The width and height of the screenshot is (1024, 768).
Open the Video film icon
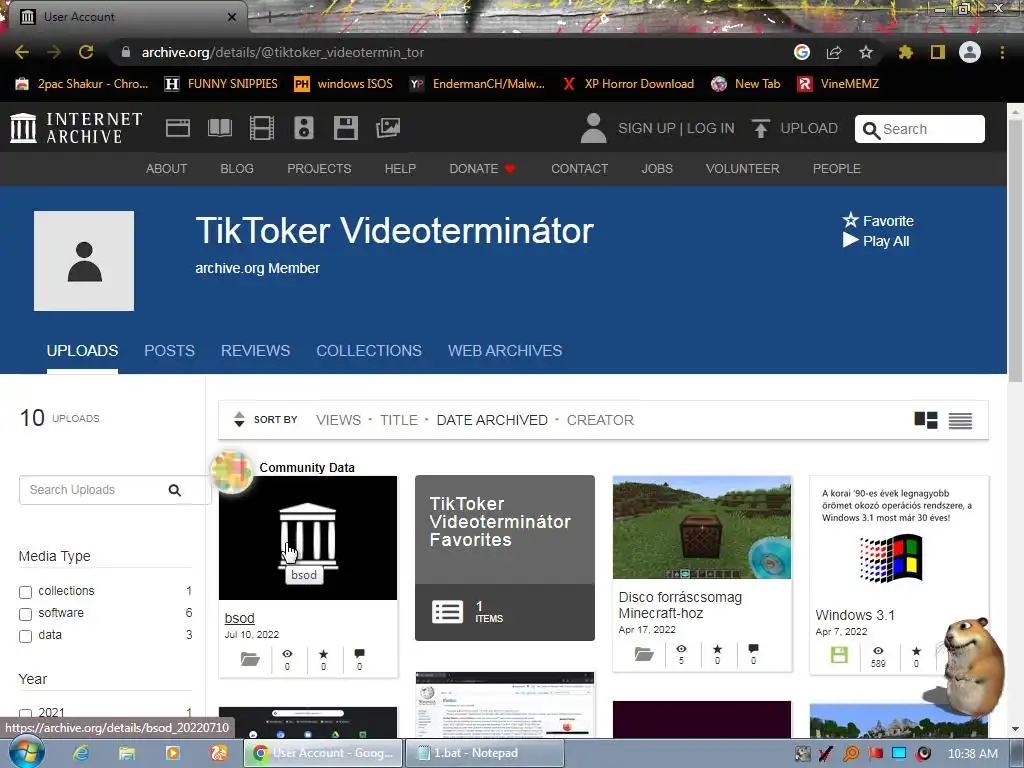point(262,128)
